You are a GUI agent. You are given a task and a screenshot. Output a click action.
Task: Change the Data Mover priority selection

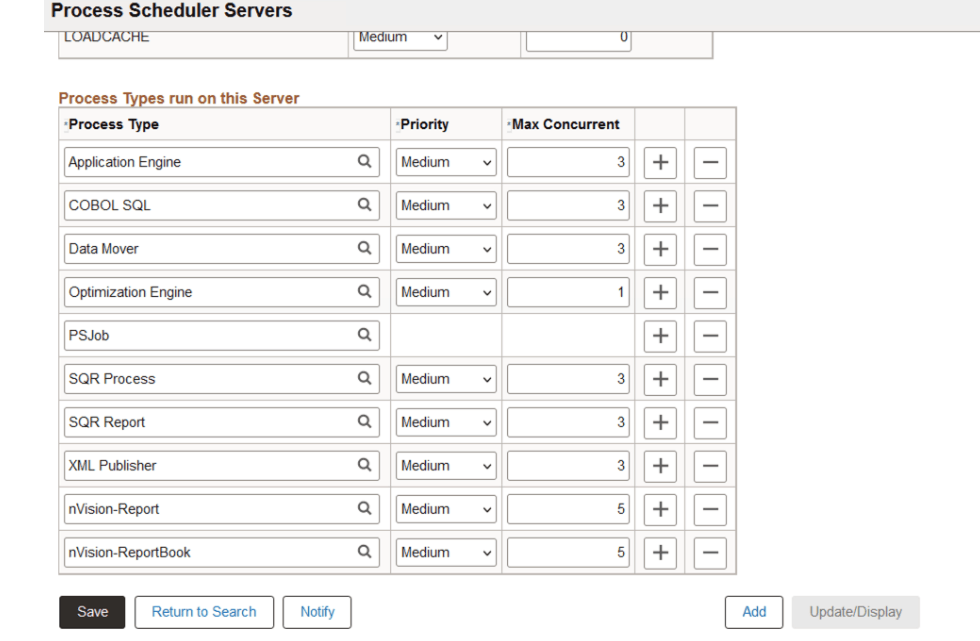point(445,248)
